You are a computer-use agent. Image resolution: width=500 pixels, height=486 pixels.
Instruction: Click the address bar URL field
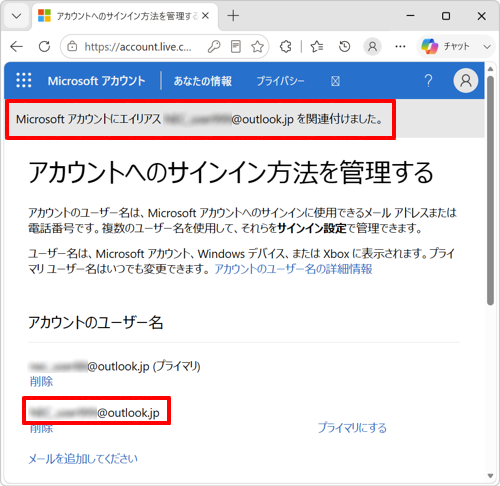[x=138, y=47]
